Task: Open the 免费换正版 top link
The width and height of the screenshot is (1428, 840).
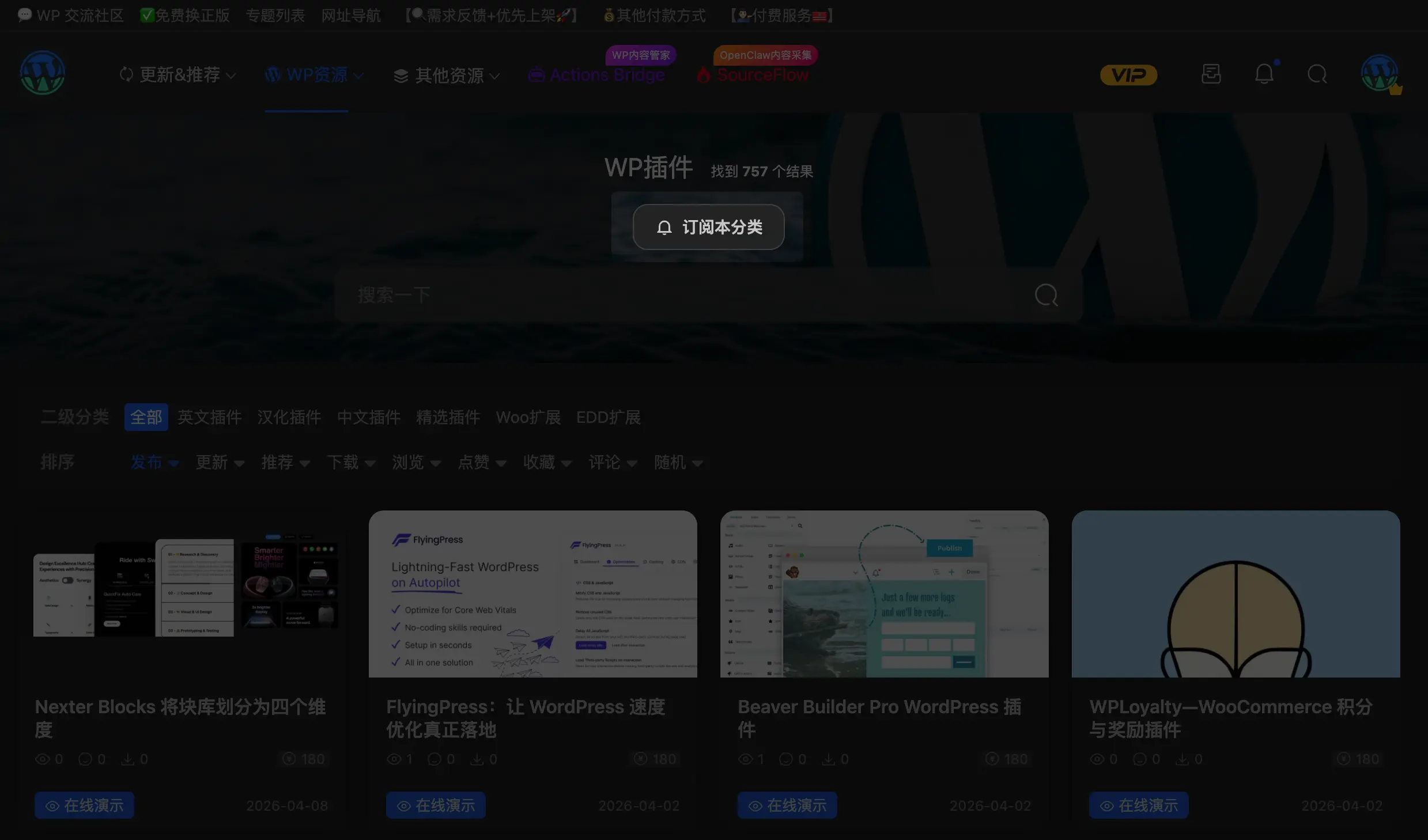Action: point(185,16)
